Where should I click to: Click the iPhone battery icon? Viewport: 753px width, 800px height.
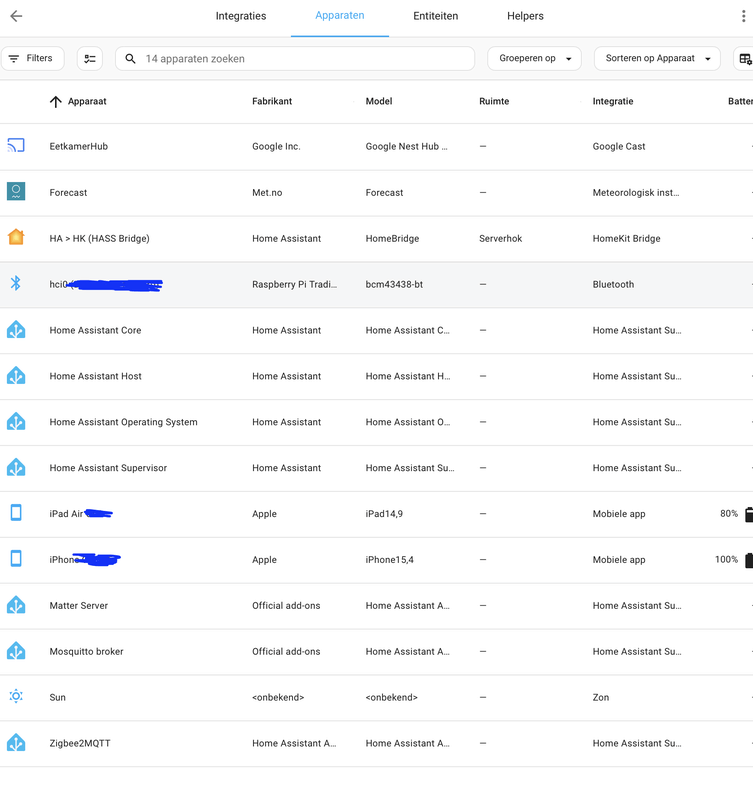(x=748, y=560)
